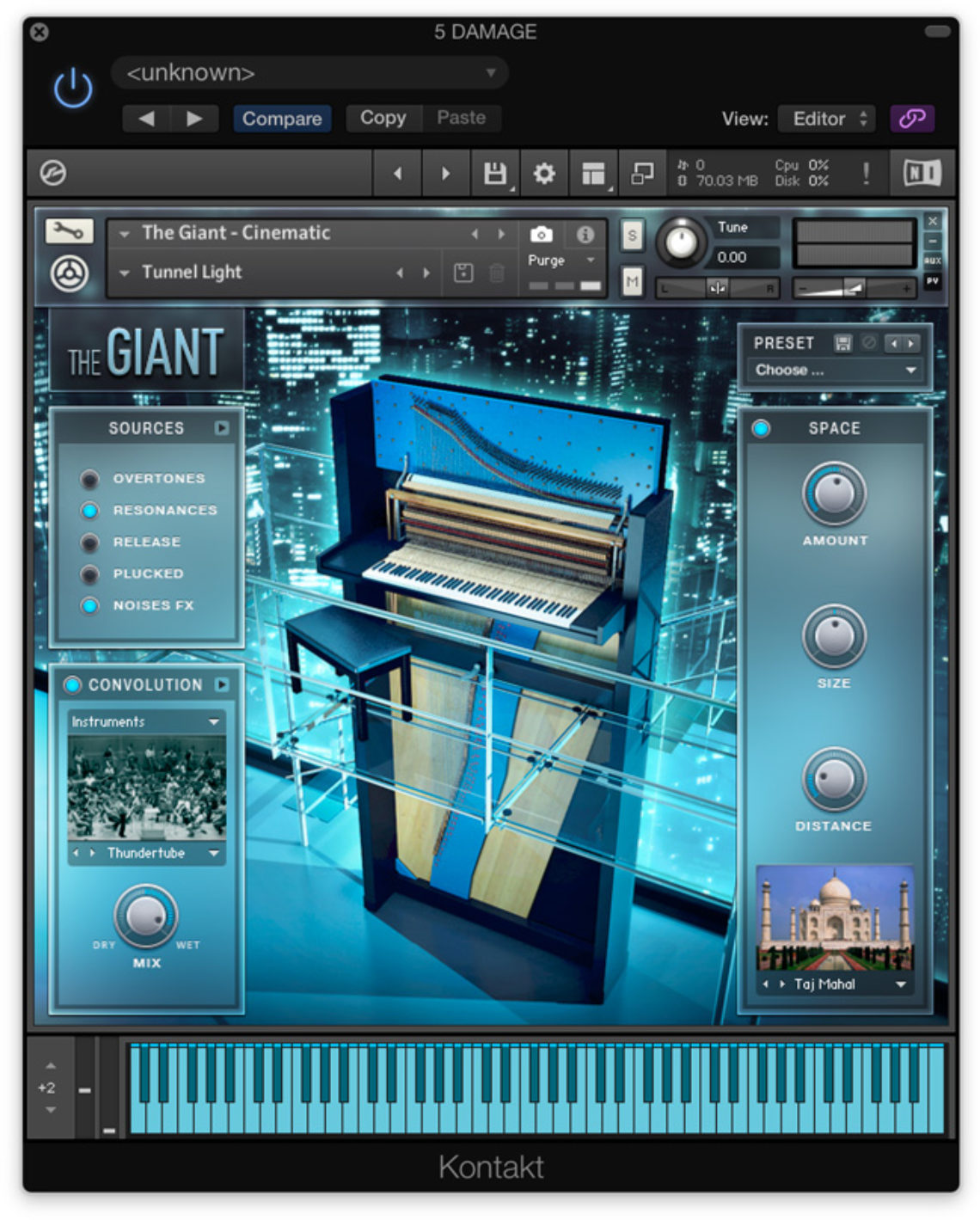
Task: Select next preset in Preset panel
Action: (x=910, y=343)
